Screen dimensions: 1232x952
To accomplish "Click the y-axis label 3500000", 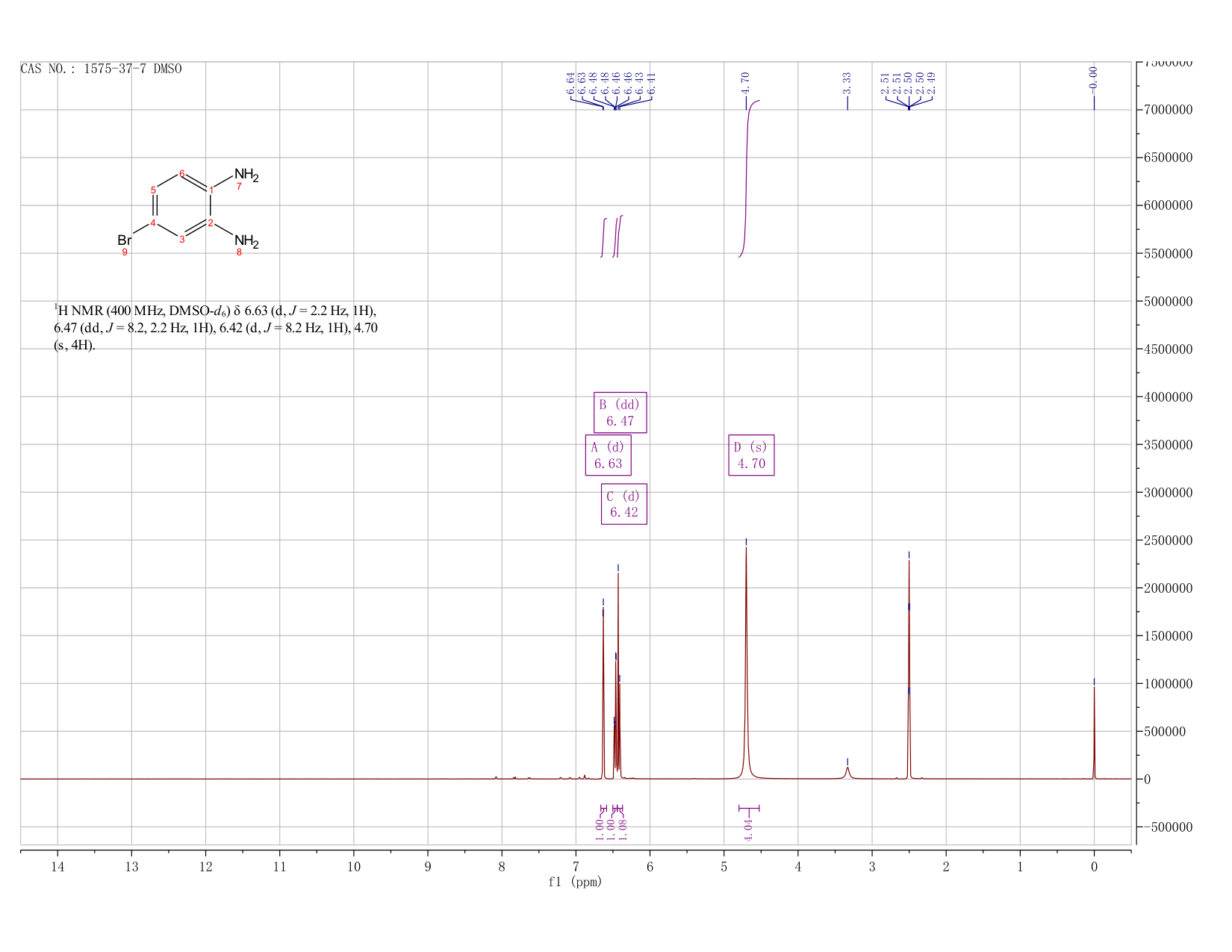I will 1167,445.
